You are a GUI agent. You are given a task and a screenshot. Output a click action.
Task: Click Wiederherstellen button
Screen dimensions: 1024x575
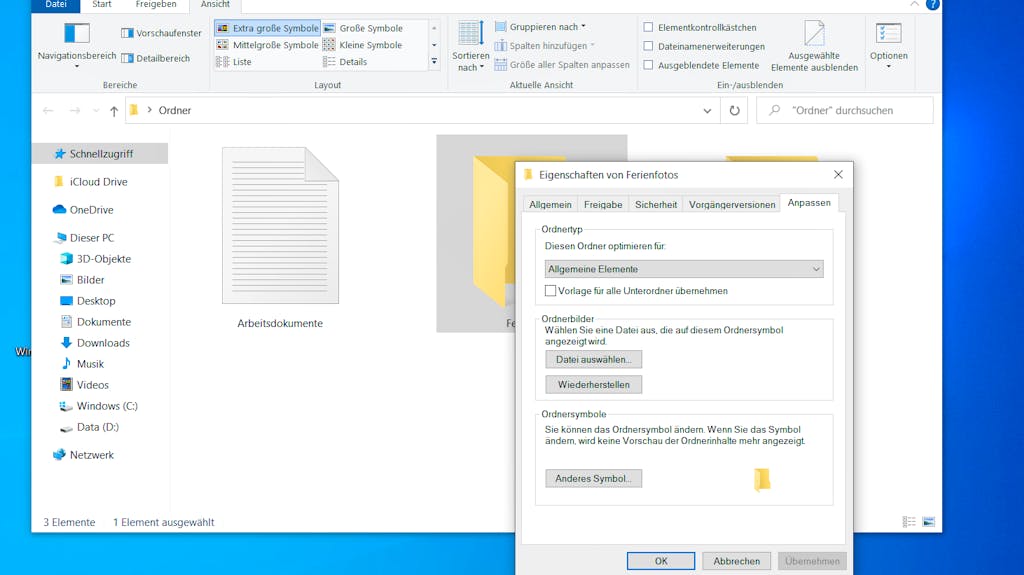click(x=594, y=384)
